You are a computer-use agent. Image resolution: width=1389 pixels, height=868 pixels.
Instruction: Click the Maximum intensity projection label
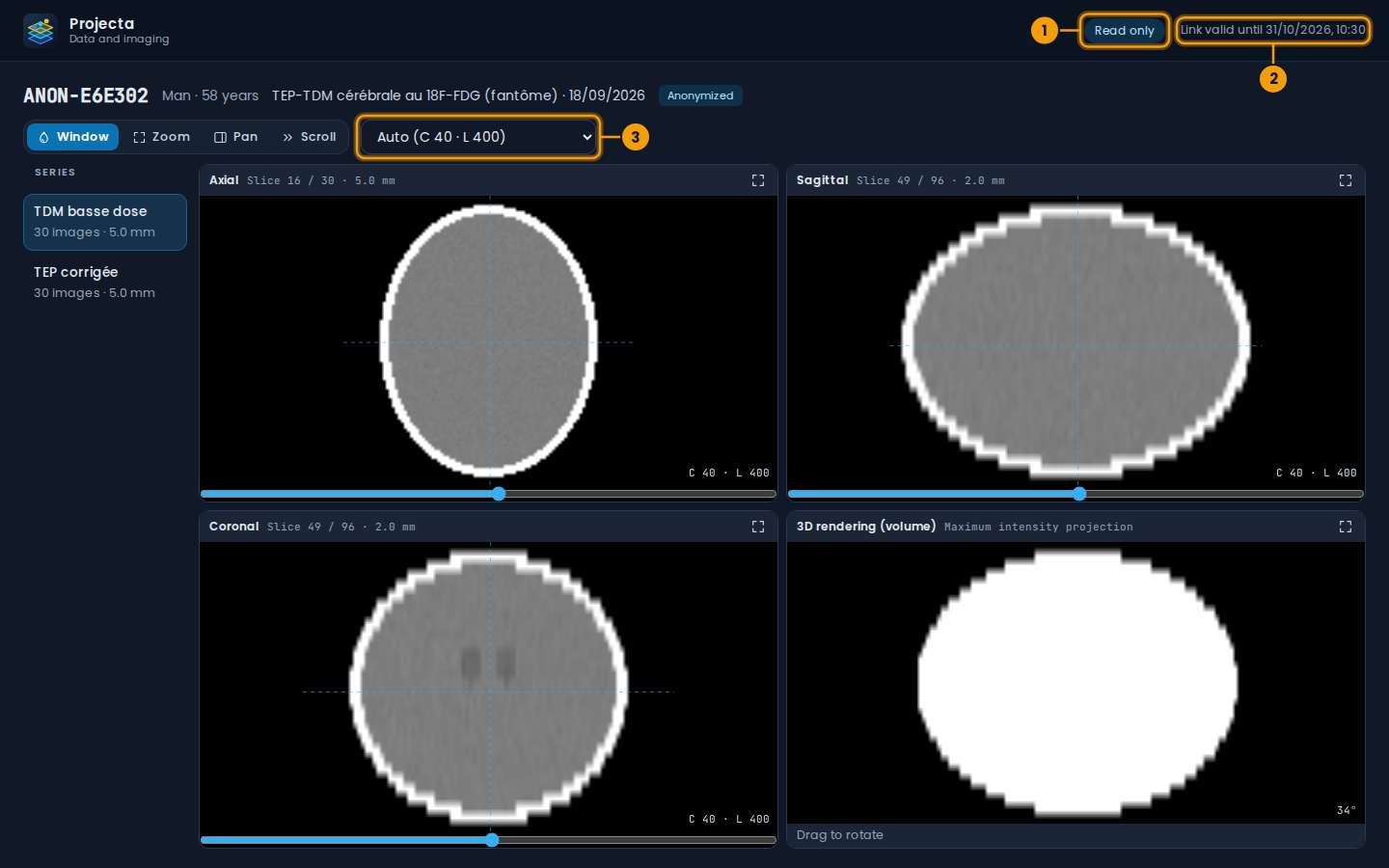pyautogui.click(x=1038, y=527)
